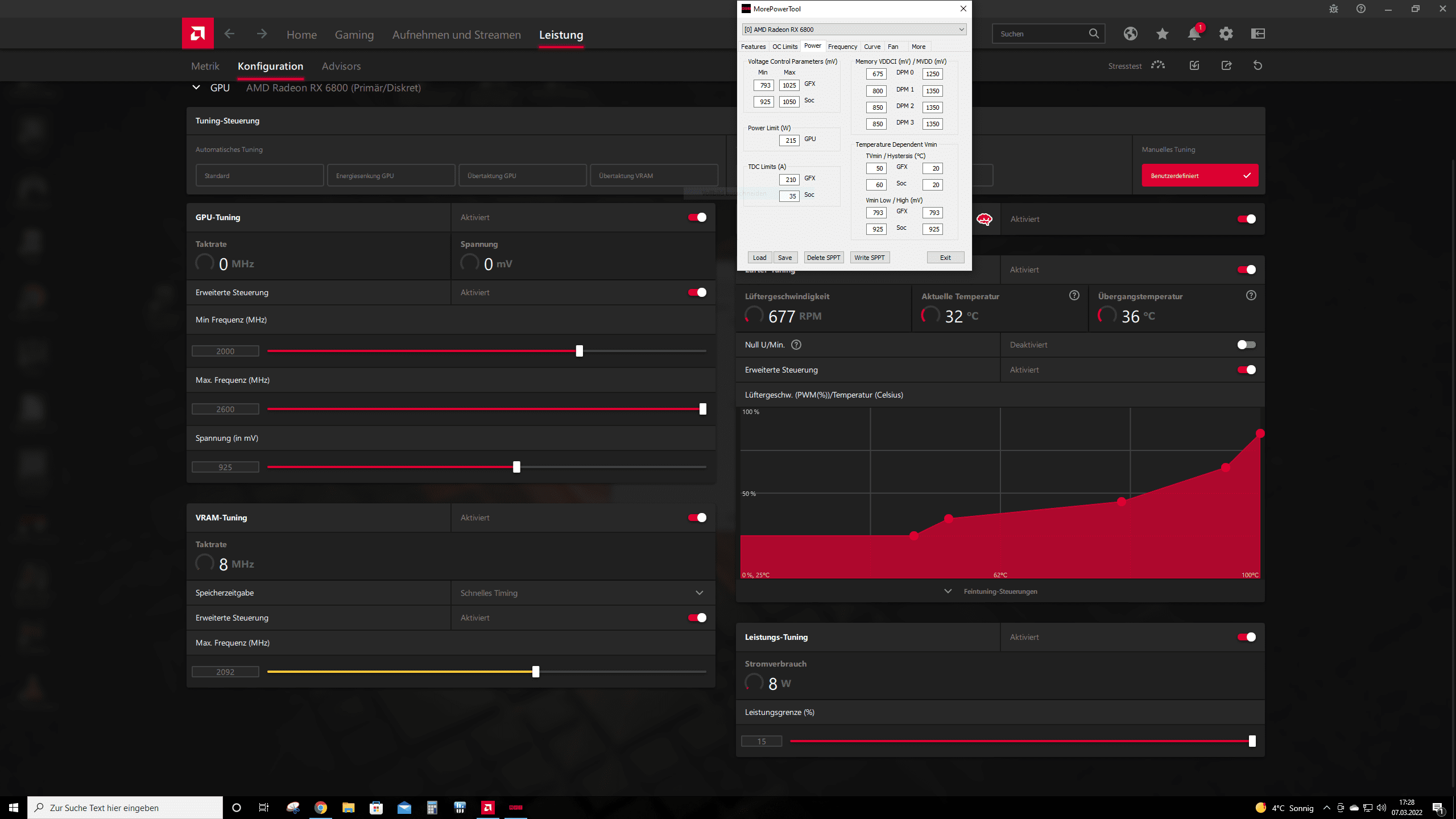Viewport: 1456px width, 819px height.
Task: Toggle switch next to the brain icon
Action: coord(1247,219)
